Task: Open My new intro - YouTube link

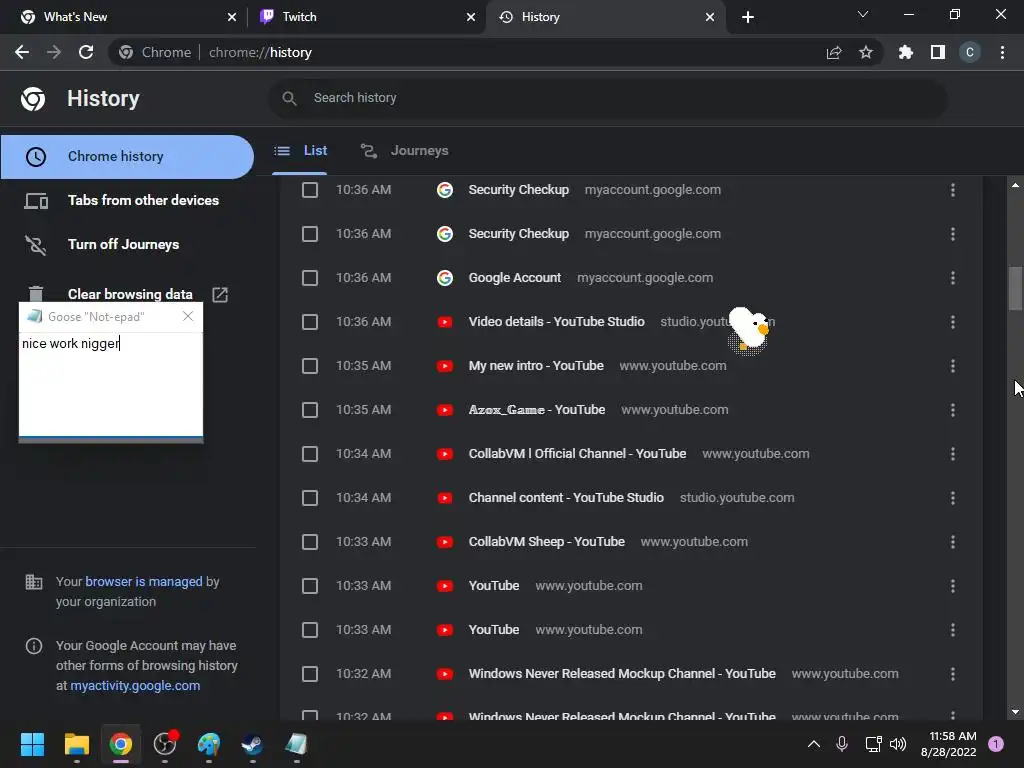Action: pyautogui.click(x=536, y=366)
